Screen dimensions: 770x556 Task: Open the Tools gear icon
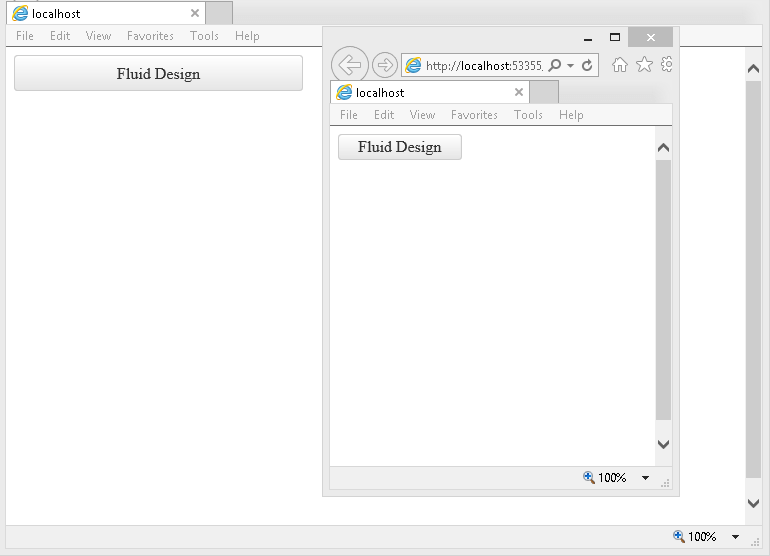pyautogui.click(x=666, y=65)
